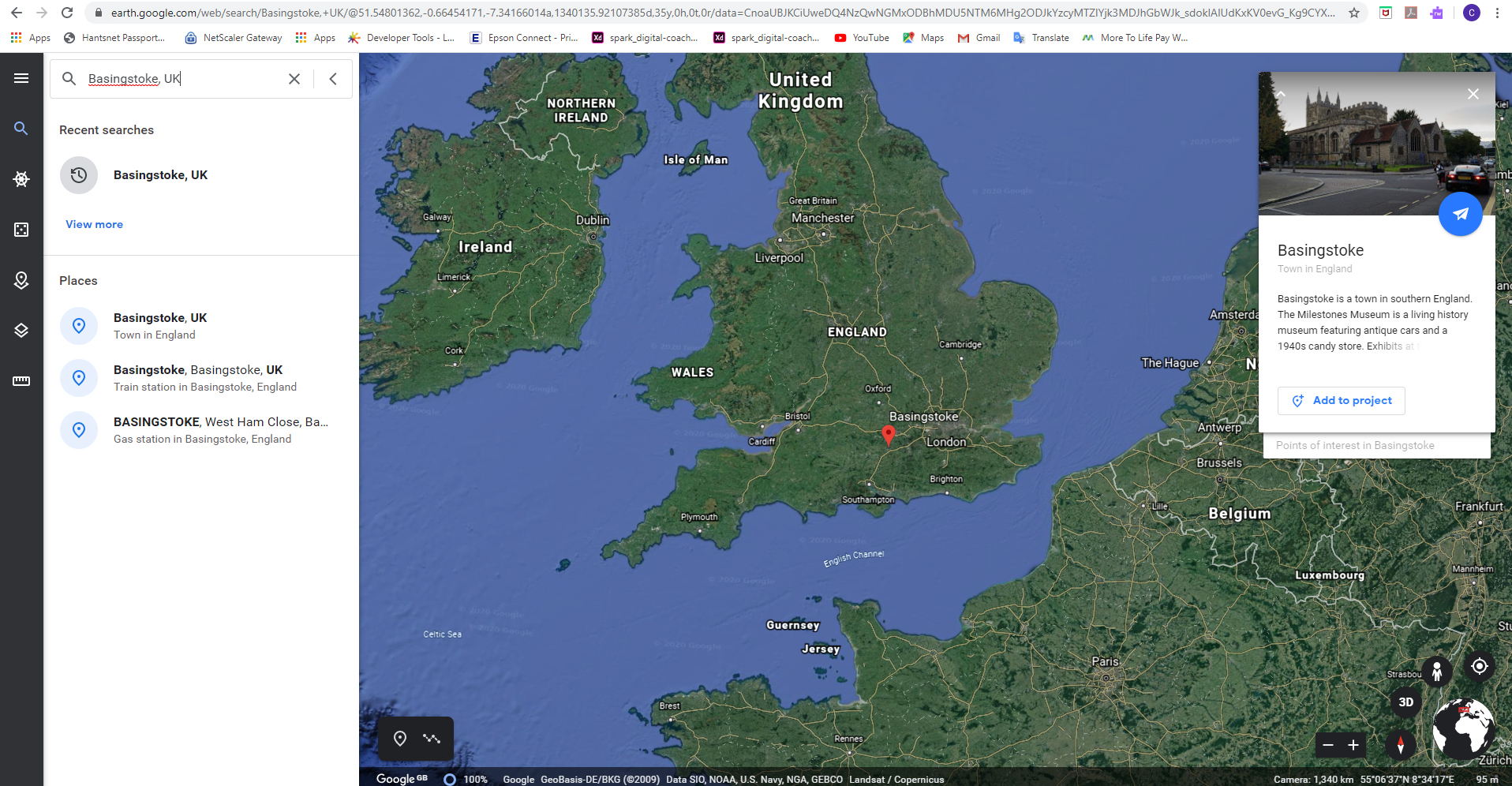The width and height of the screenshot is (1512, 786).
Task: Collapse the search panel with back chevron
Action: [x=333, y=79]
